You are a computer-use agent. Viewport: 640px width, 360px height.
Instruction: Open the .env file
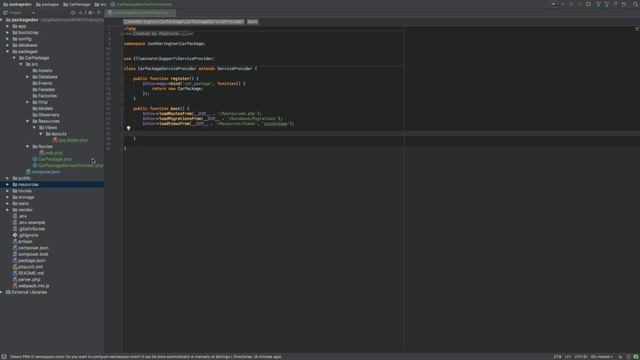tap(20, 216)
